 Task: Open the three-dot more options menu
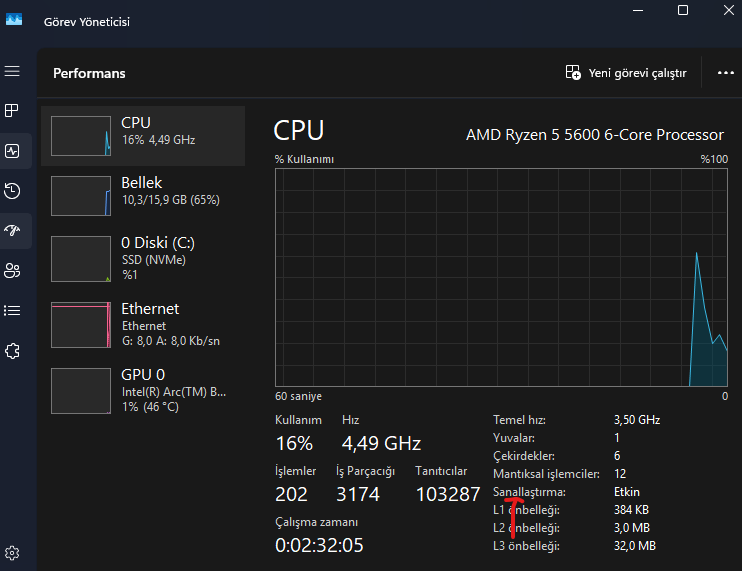726,73
